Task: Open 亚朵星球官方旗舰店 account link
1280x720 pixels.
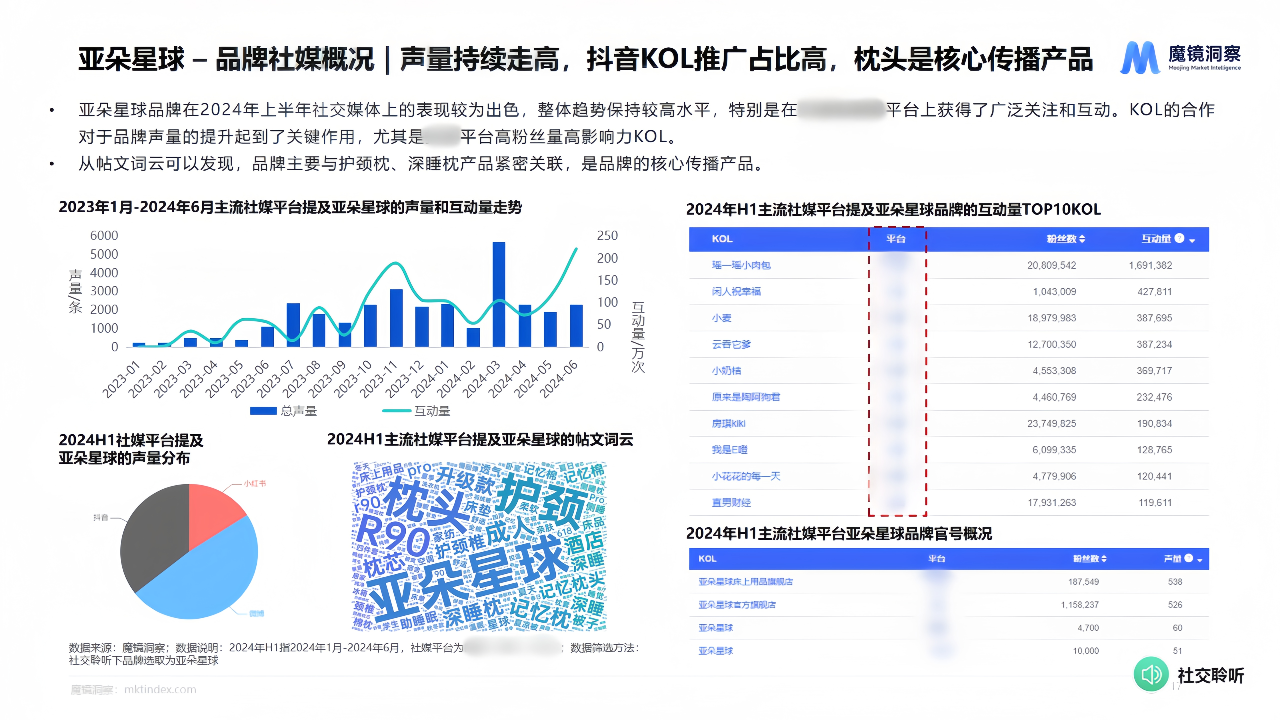Action: point(737,604)
